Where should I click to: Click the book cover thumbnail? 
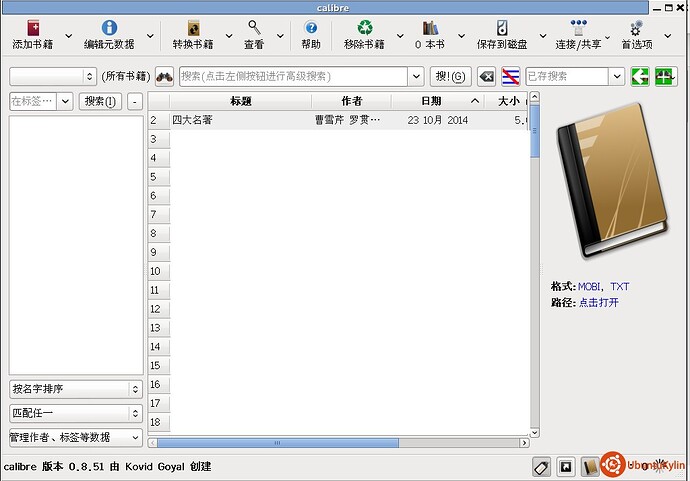click(x=612, y=180)
